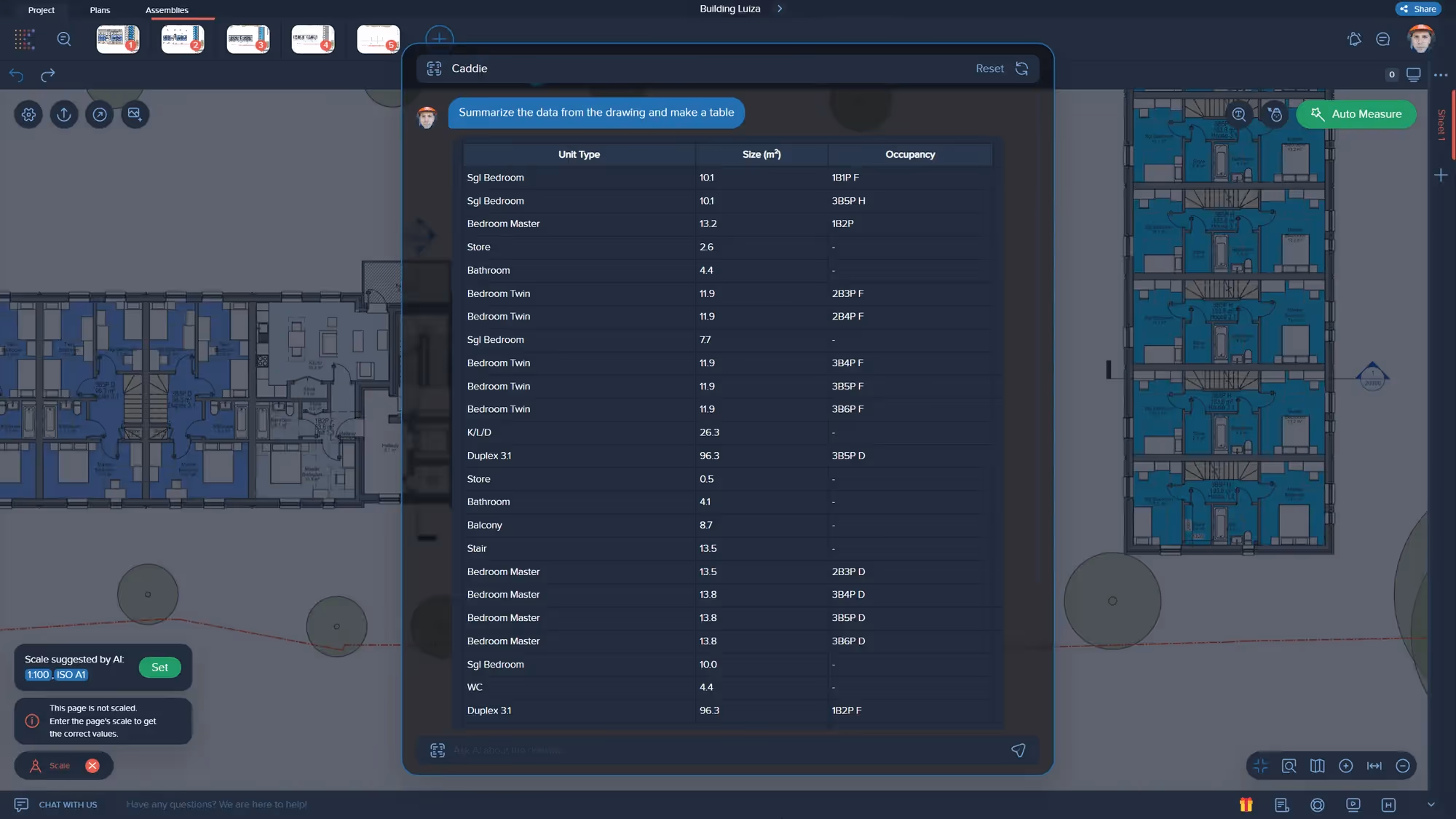Click the undo arrow icon
The image size is (1456, 819).
(x=16, y=75)
